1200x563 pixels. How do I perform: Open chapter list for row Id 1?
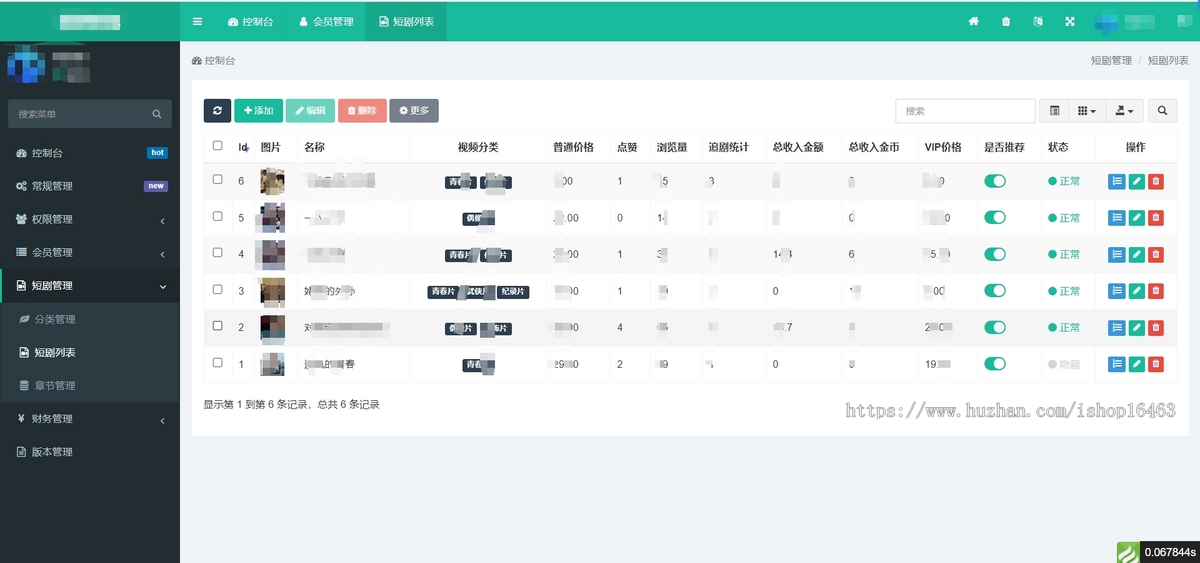[1117, 364]
